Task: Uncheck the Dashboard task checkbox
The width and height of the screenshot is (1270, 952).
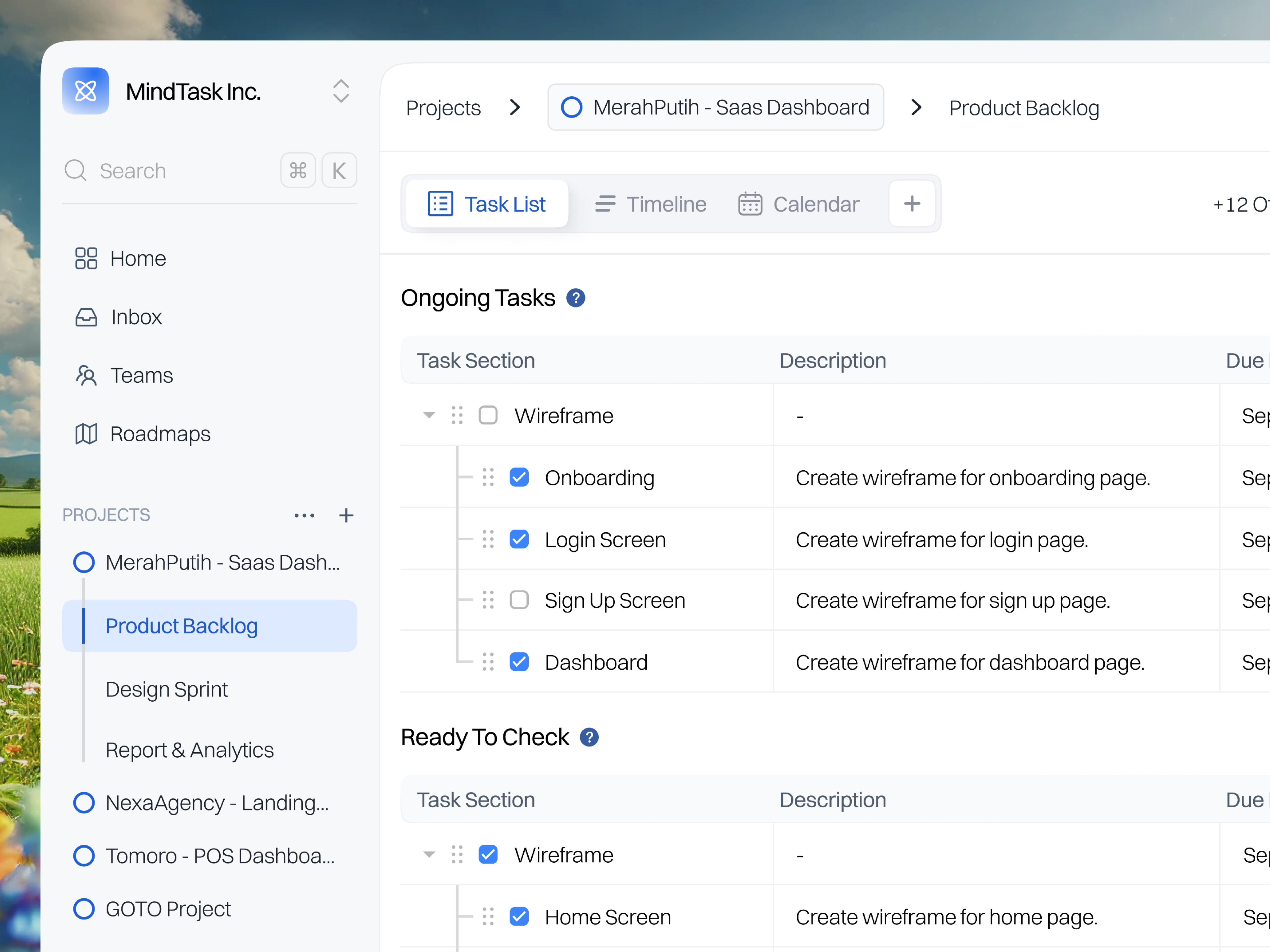Action: [x=519, y=662]
